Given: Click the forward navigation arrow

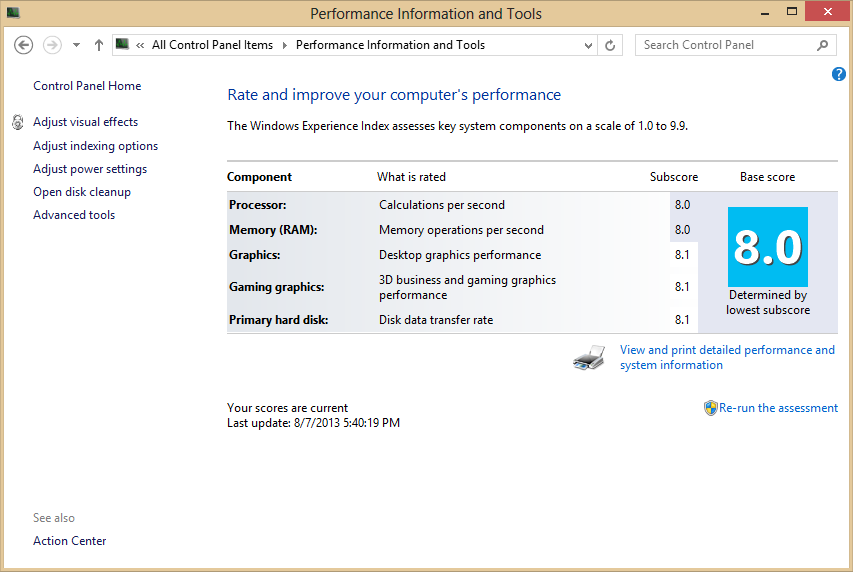Looking at the screenshot, I should [x=52, y=45].
